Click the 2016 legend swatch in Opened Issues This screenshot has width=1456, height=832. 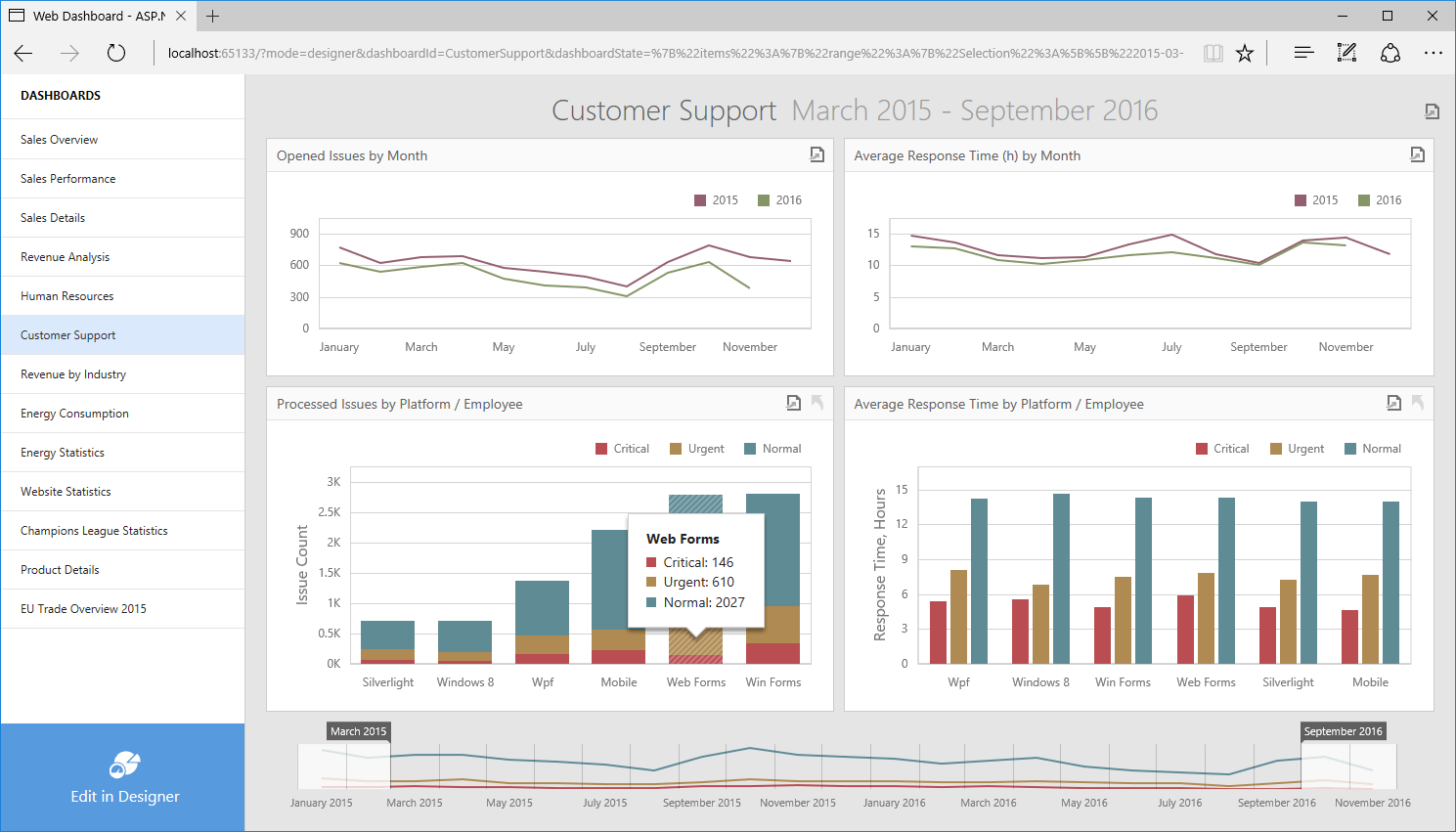tap(764, 200)
